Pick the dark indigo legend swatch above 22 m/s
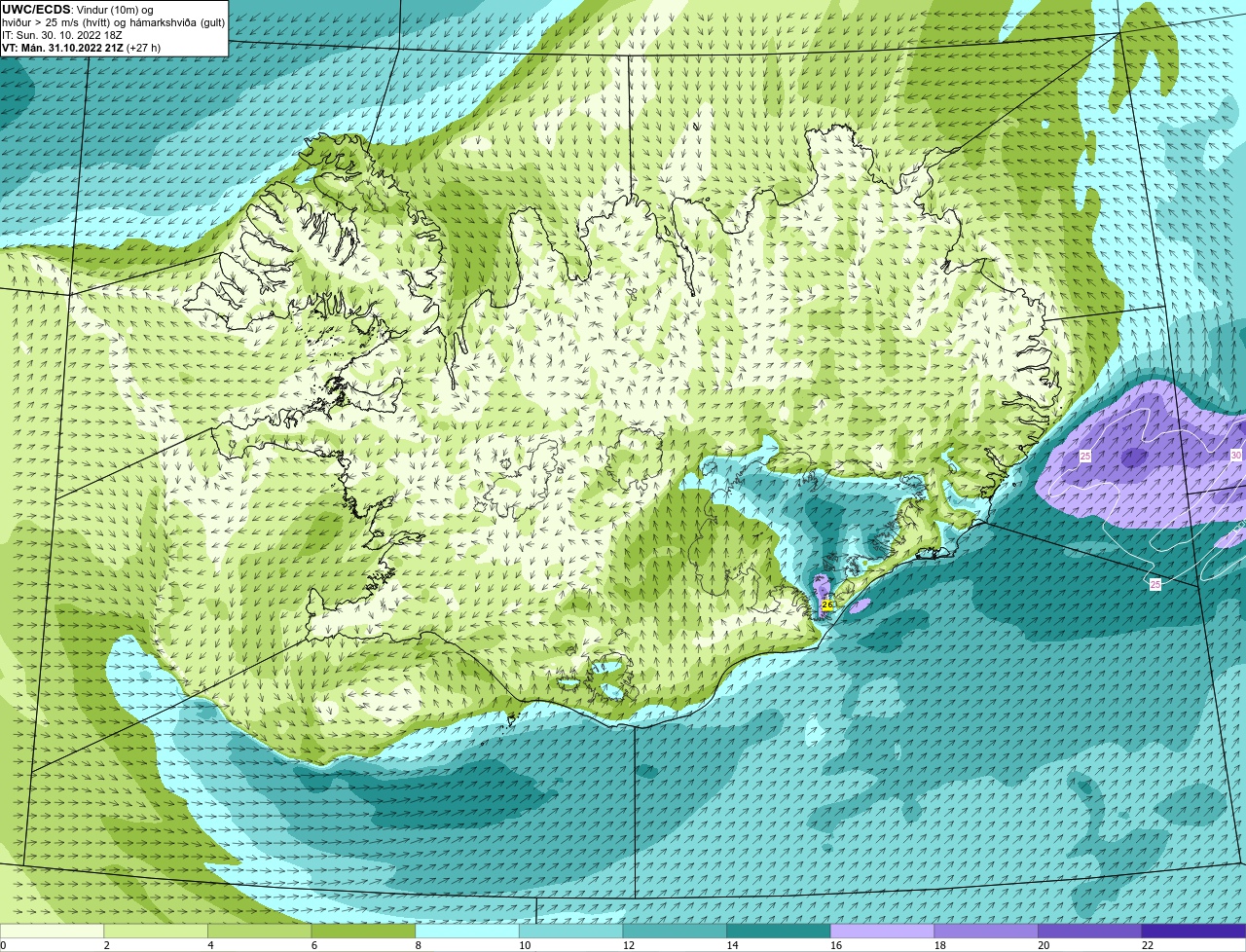Viewport: 1246px width, 952px height. point(1193,931)
